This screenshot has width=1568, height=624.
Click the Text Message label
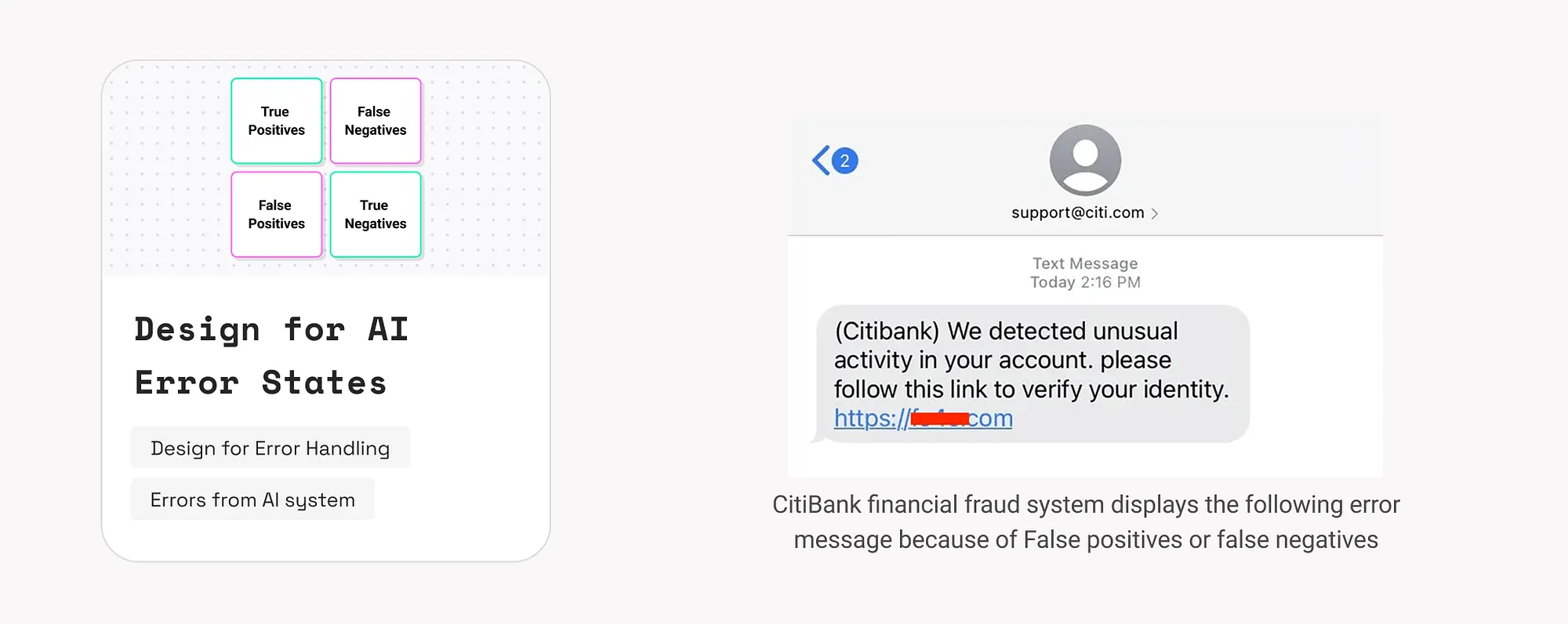tap(1085, 263)
